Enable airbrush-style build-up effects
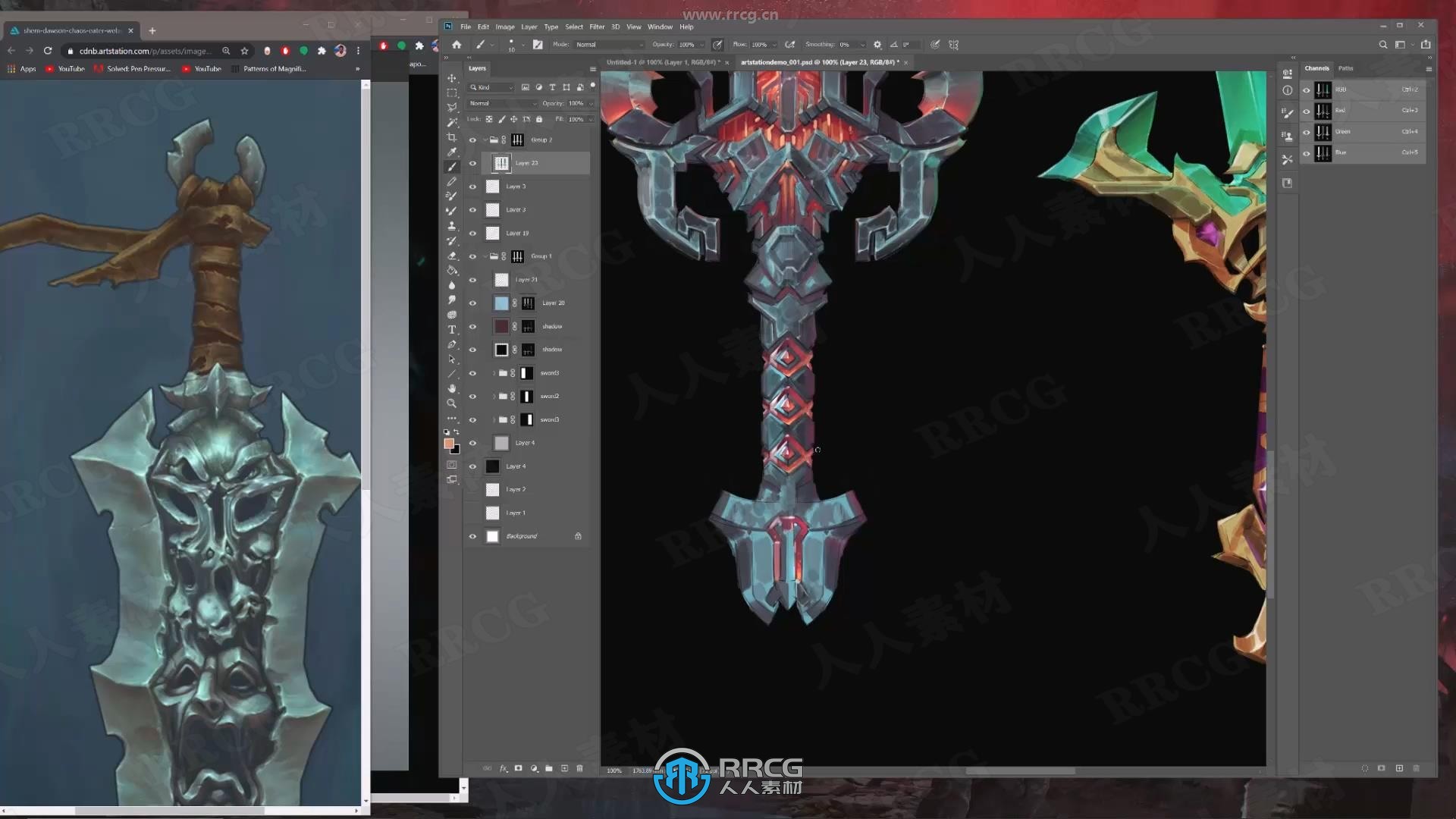Image resolution: width=1456 pixels, height=819 pixels. pos(789,45)
